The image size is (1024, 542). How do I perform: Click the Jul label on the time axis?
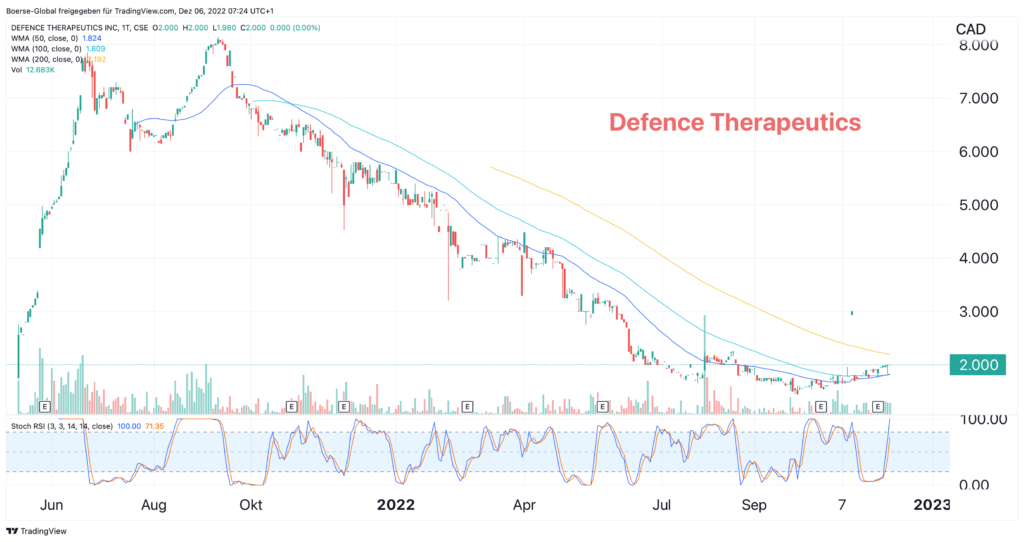coord(662,505)
